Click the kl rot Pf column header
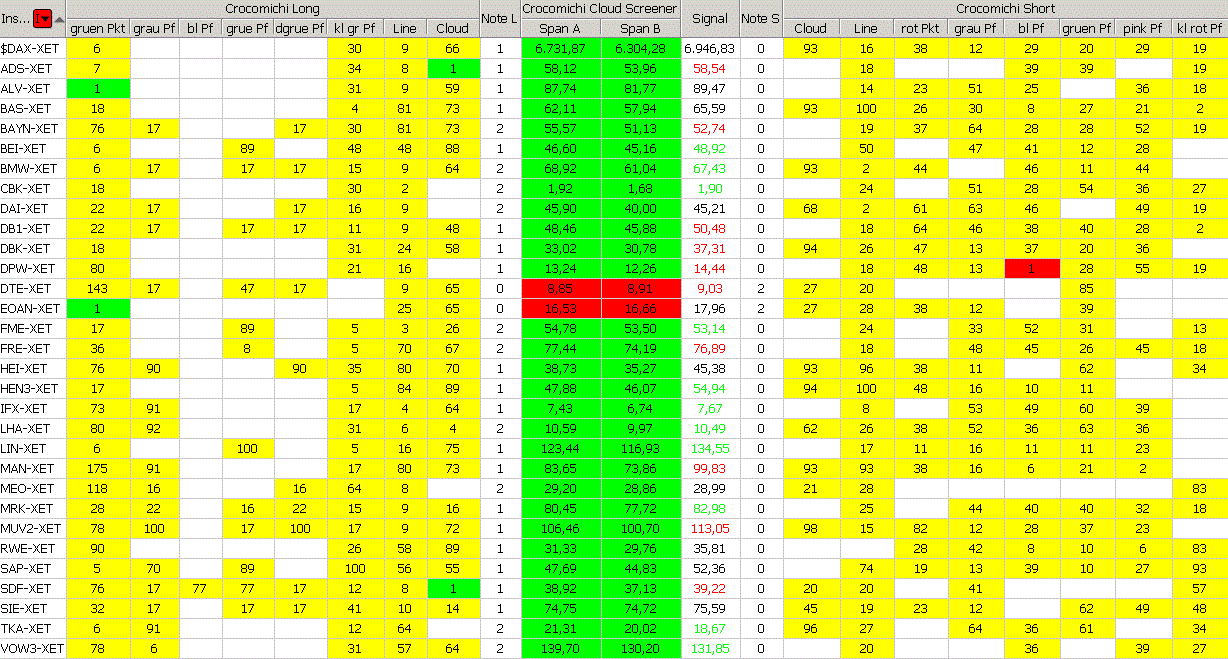This screenshot has height=659, width=1228. point(1199,29)
